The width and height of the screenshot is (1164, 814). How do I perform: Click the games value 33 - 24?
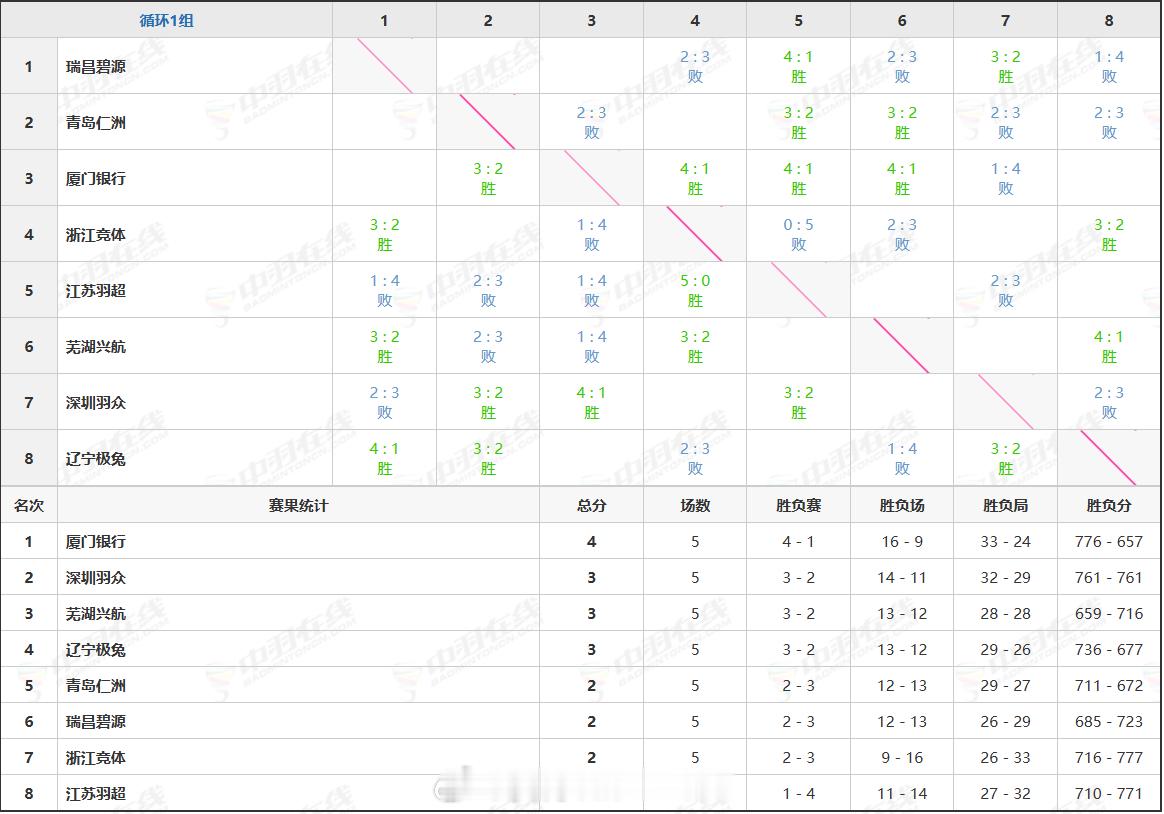1005,542
